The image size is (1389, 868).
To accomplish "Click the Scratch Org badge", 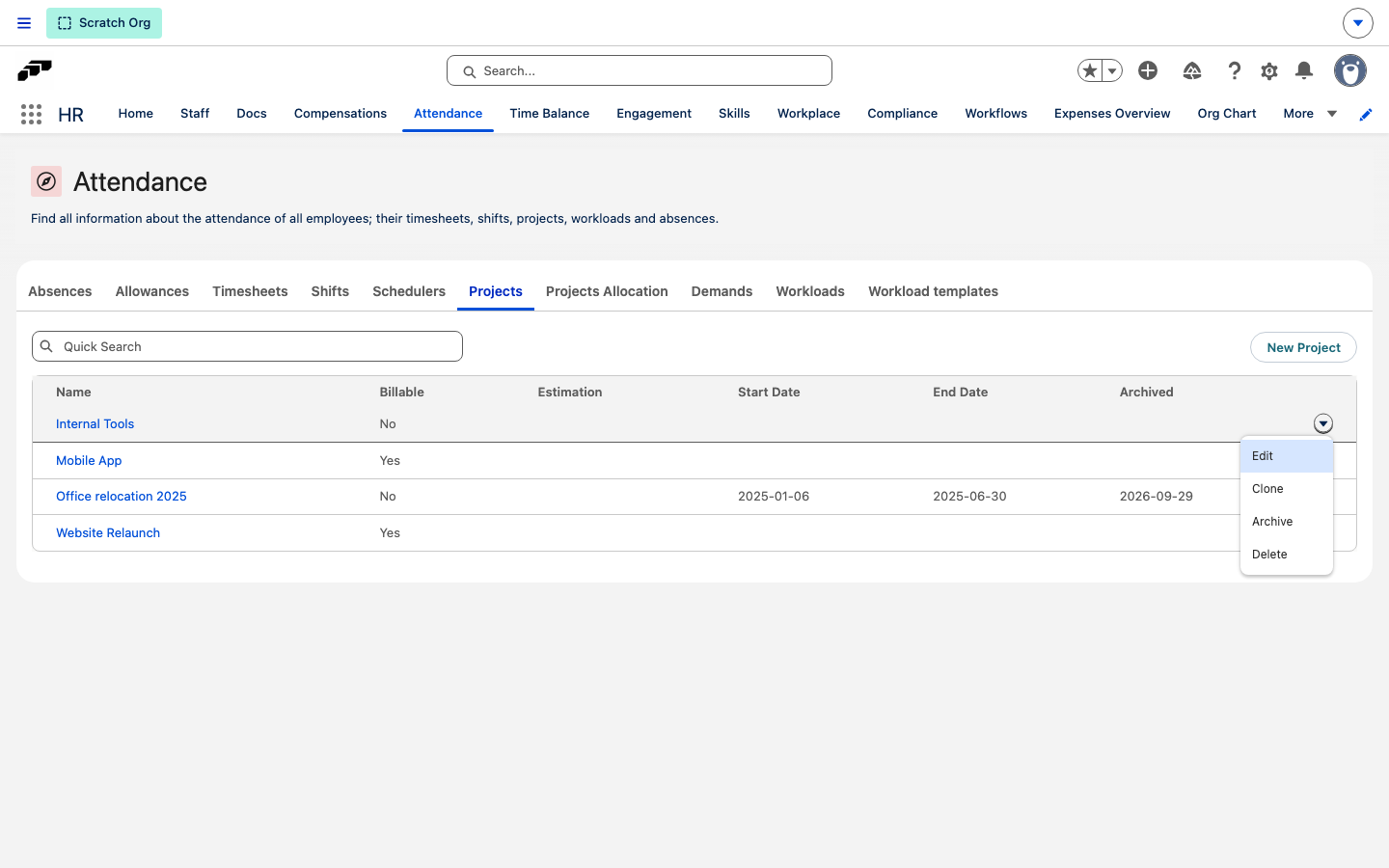I will coord(104,23).
